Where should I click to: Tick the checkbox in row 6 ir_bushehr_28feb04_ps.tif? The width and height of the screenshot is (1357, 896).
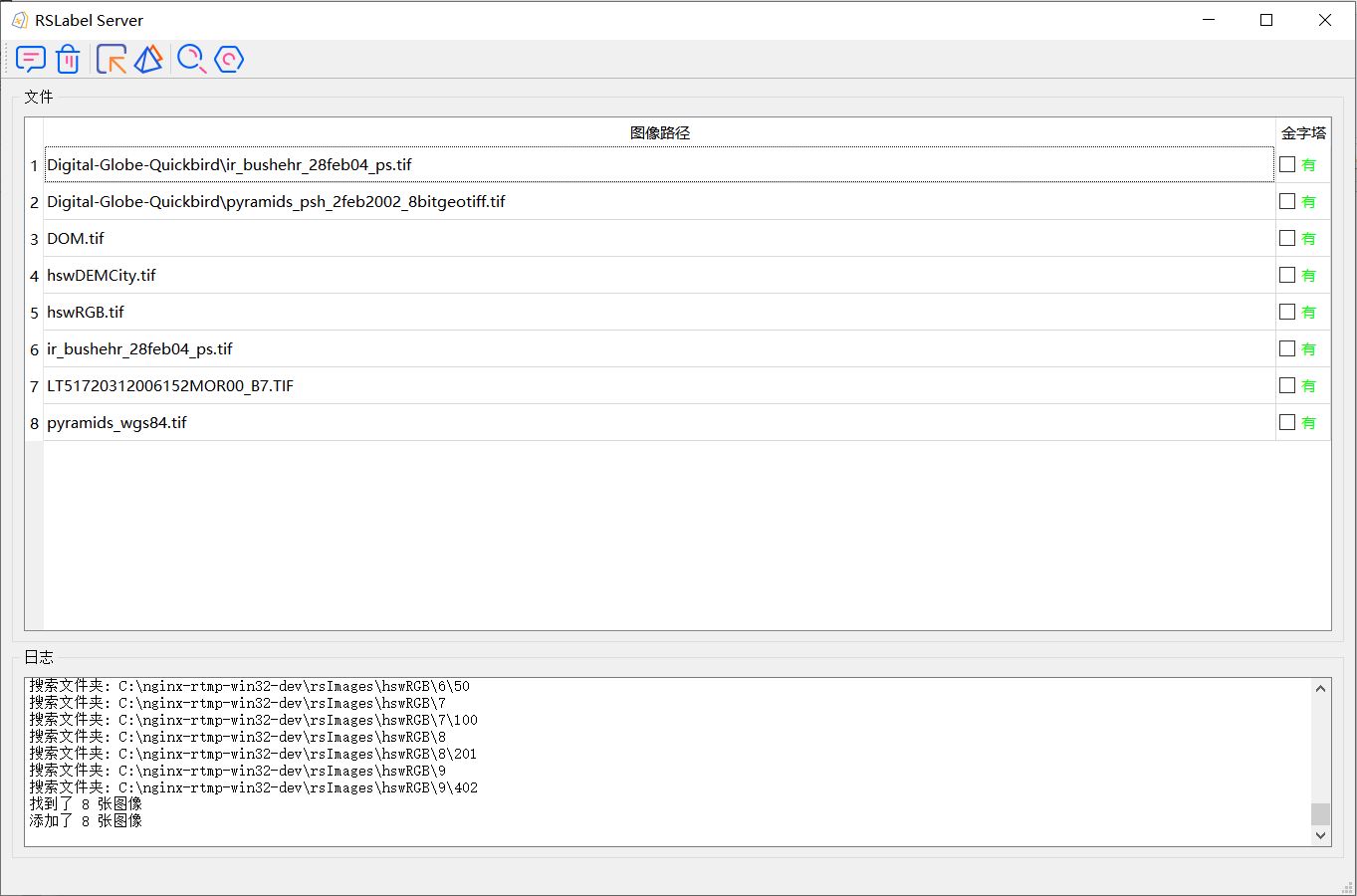[1287, 348]
